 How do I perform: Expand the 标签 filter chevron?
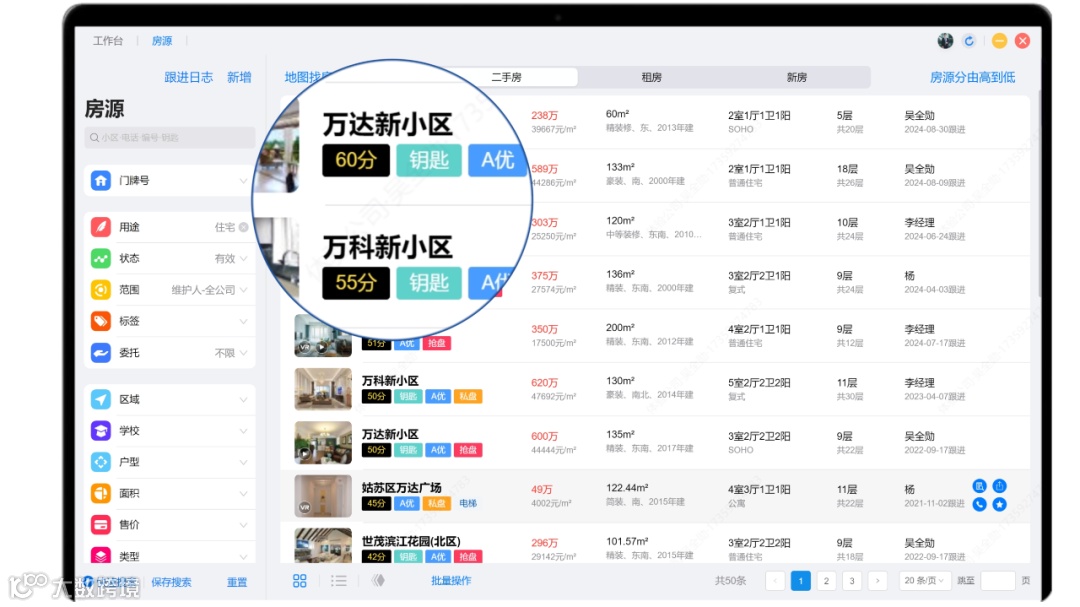click(243, 322)
